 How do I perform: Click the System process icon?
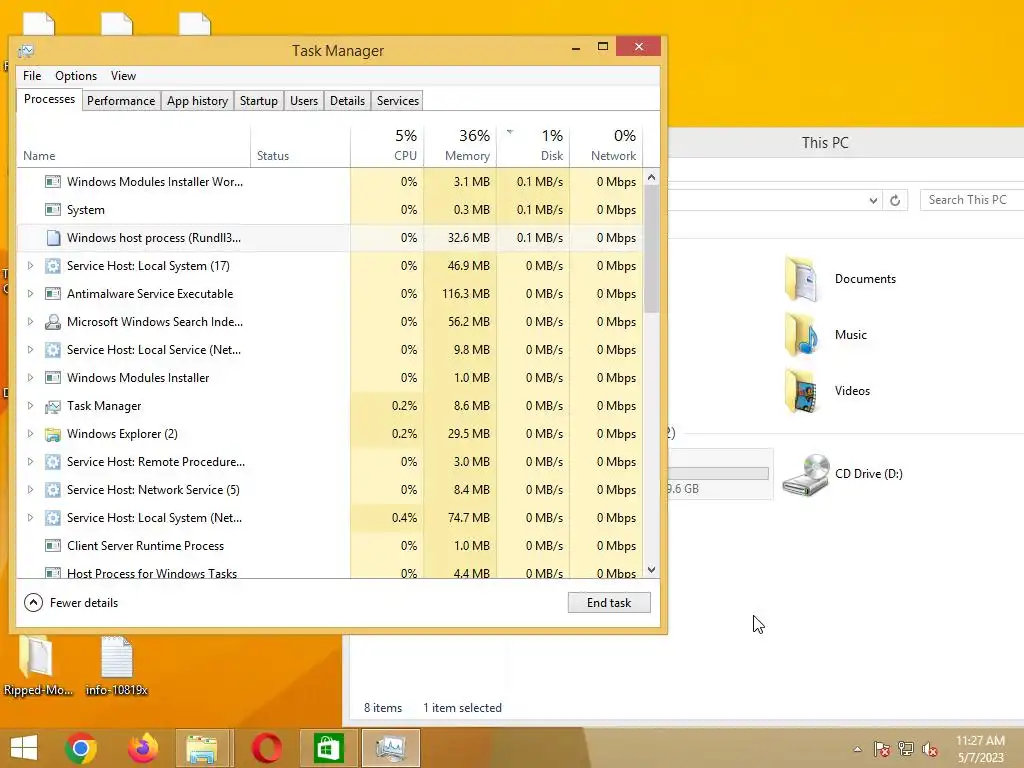[53, 210]
